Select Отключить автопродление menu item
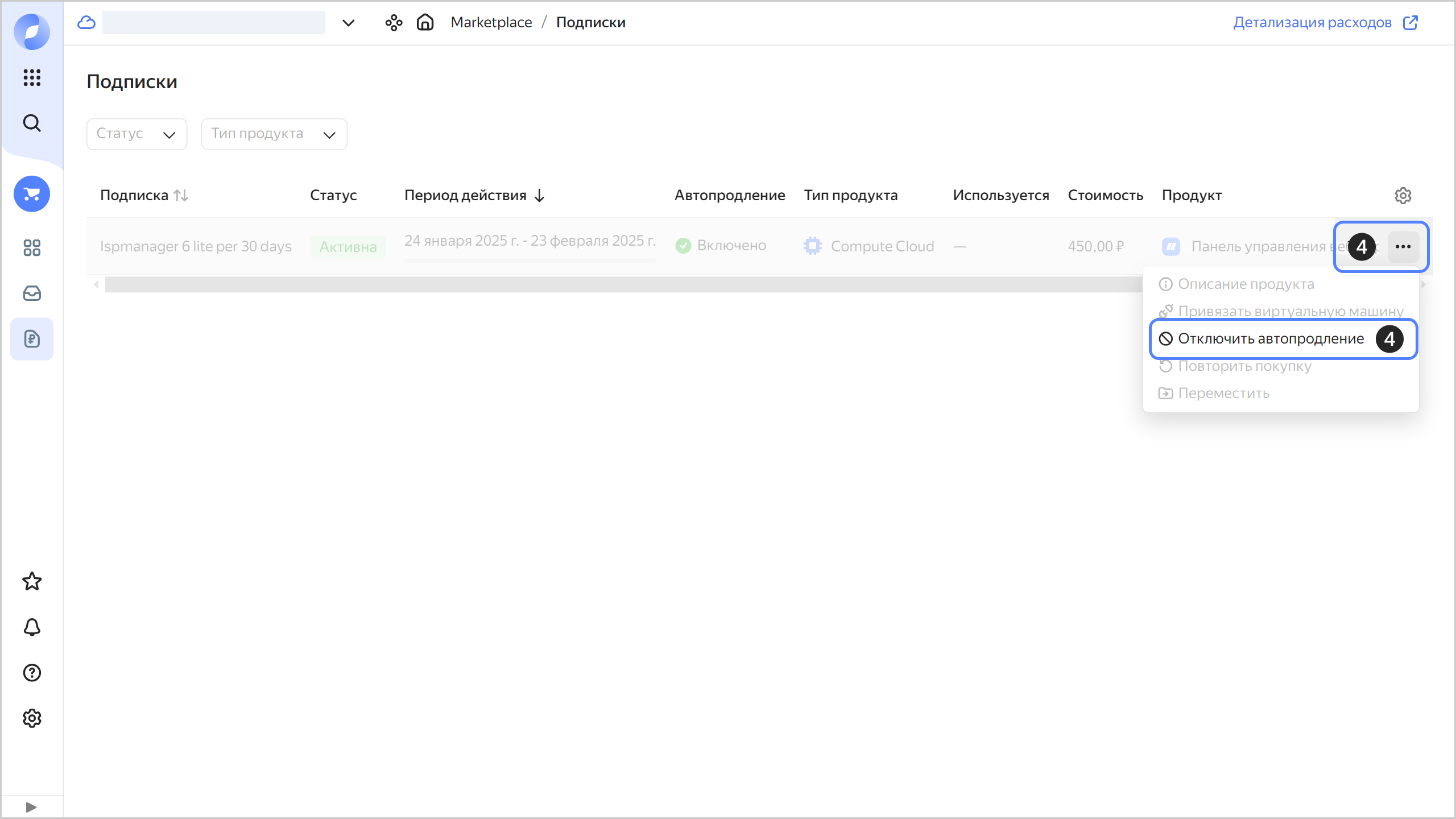 coord(1271,339)
